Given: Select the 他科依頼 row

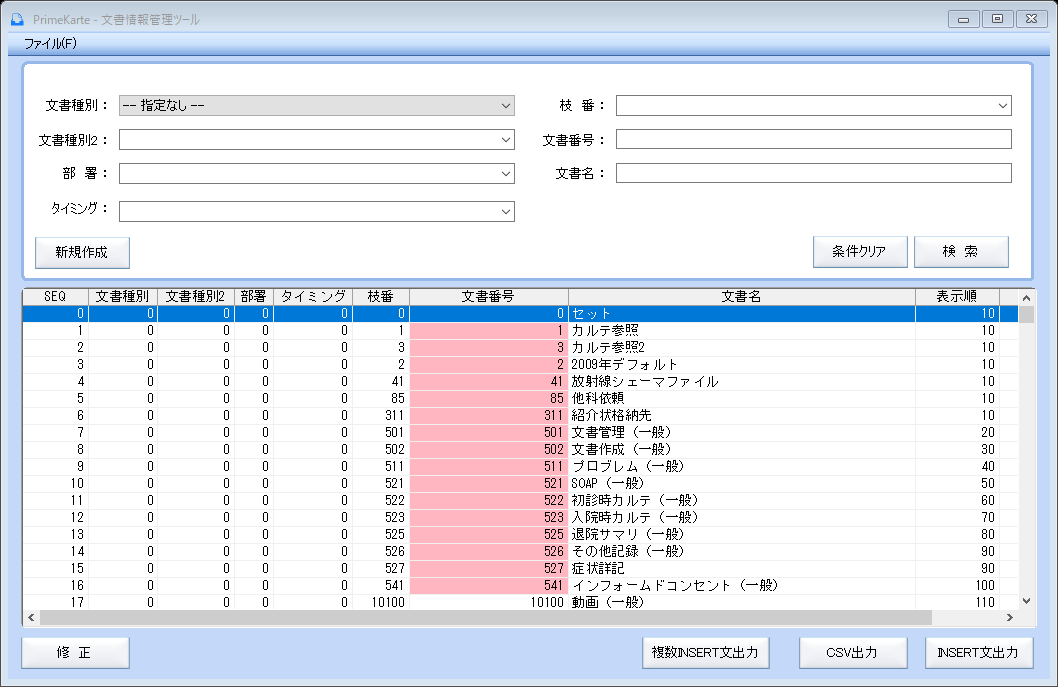Looking at the screenshot, I should click(x=520, y=398).
